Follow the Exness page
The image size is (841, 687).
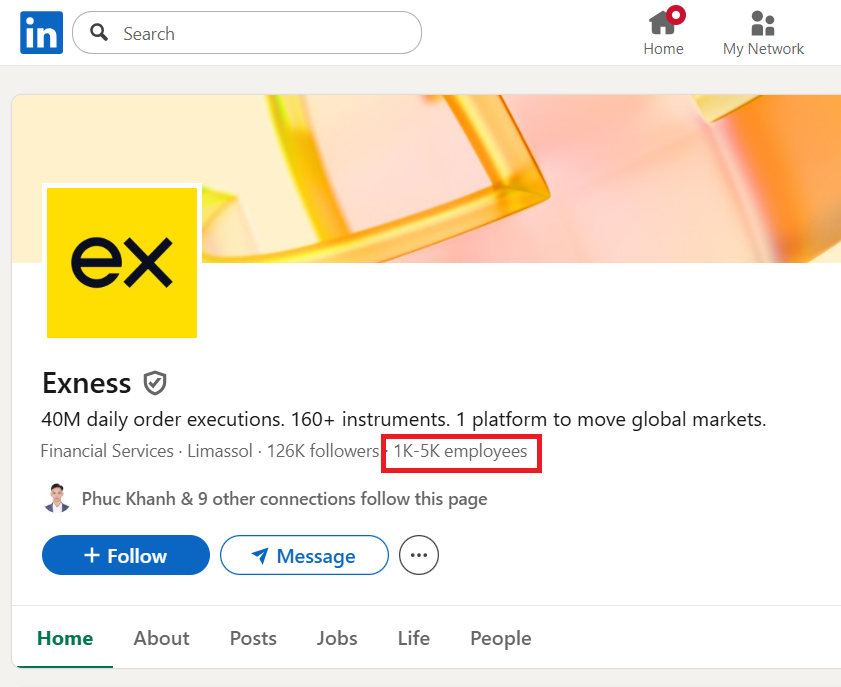126,555
